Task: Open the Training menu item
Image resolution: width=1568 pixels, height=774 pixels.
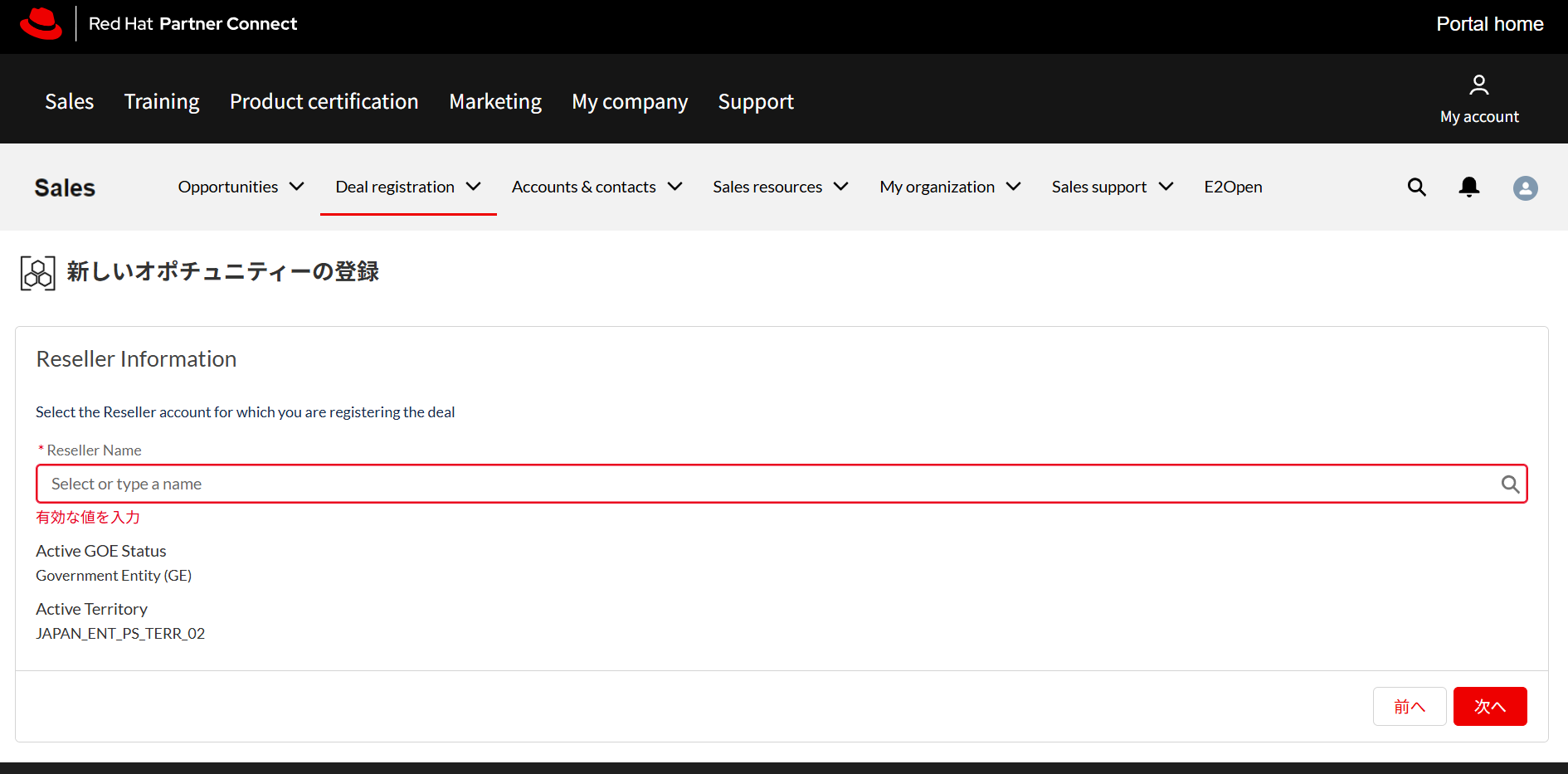Action: [162, 101]
